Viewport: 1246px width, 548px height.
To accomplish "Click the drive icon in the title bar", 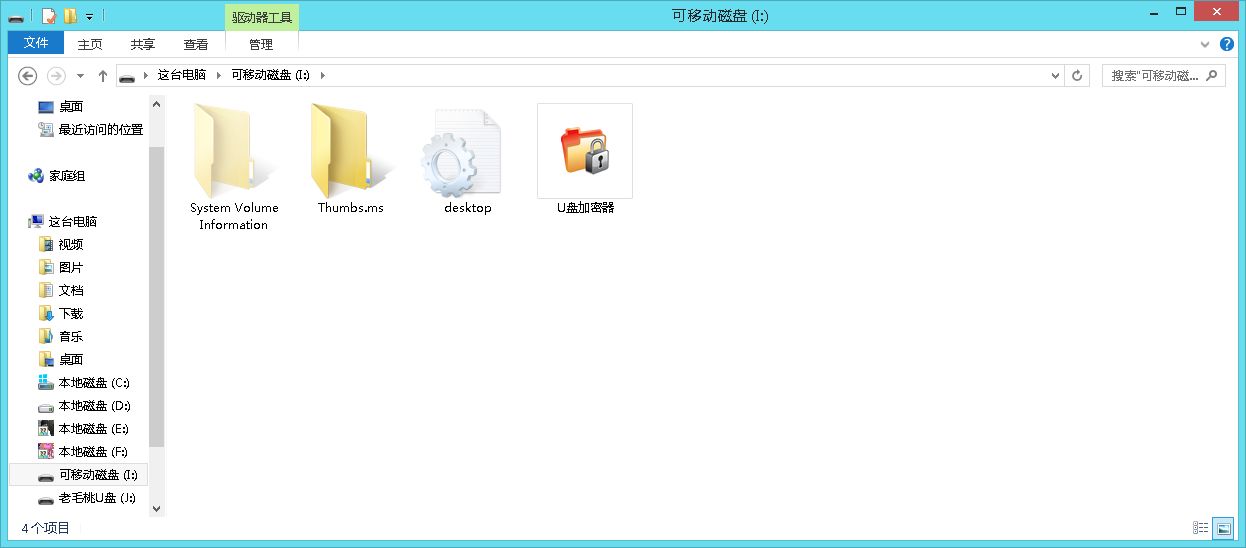I will tap(16, 16).
